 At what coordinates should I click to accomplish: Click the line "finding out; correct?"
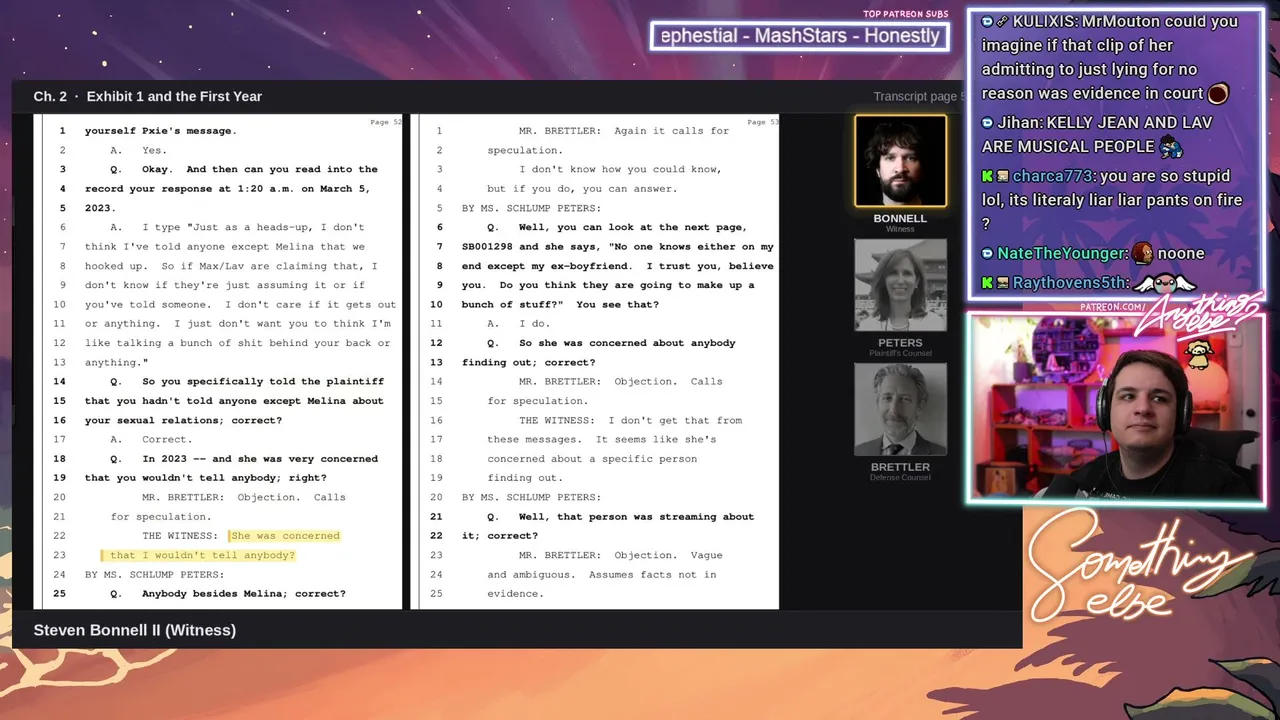pyautogui.click(x=528, y=362)
